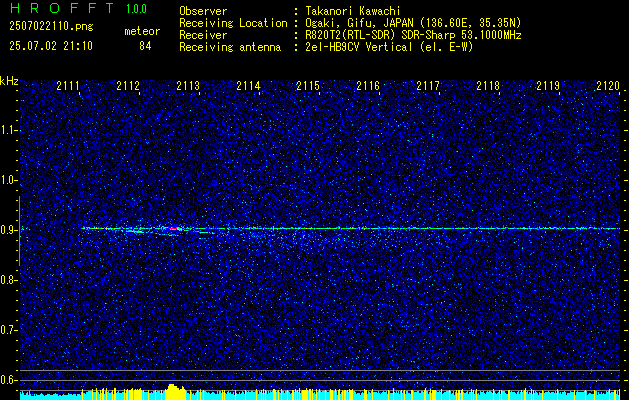The width and height of the screenshot is (629, 400).
Task: Click the meteor label
Action: click(x=142, y=31)
